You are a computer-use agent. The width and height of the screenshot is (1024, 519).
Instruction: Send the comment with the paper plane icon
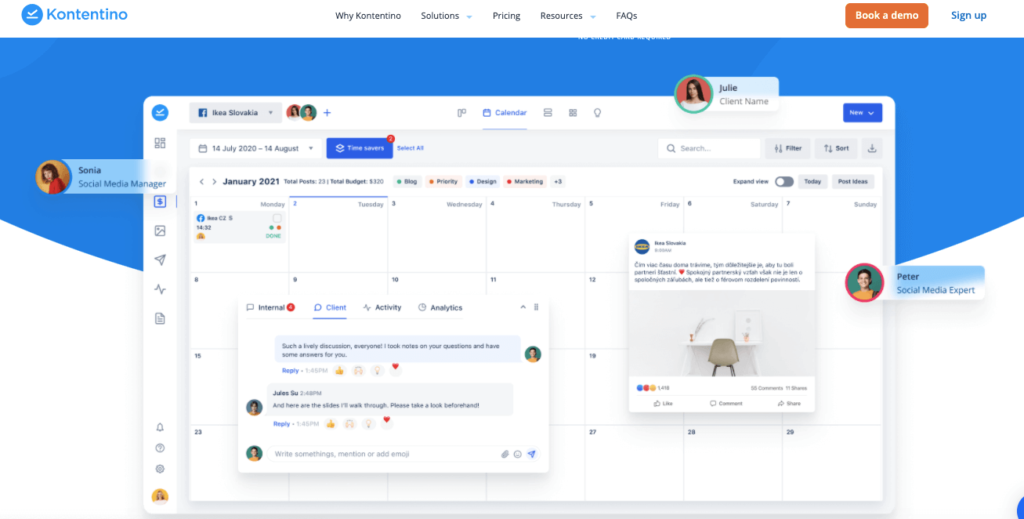click(532, 454)
